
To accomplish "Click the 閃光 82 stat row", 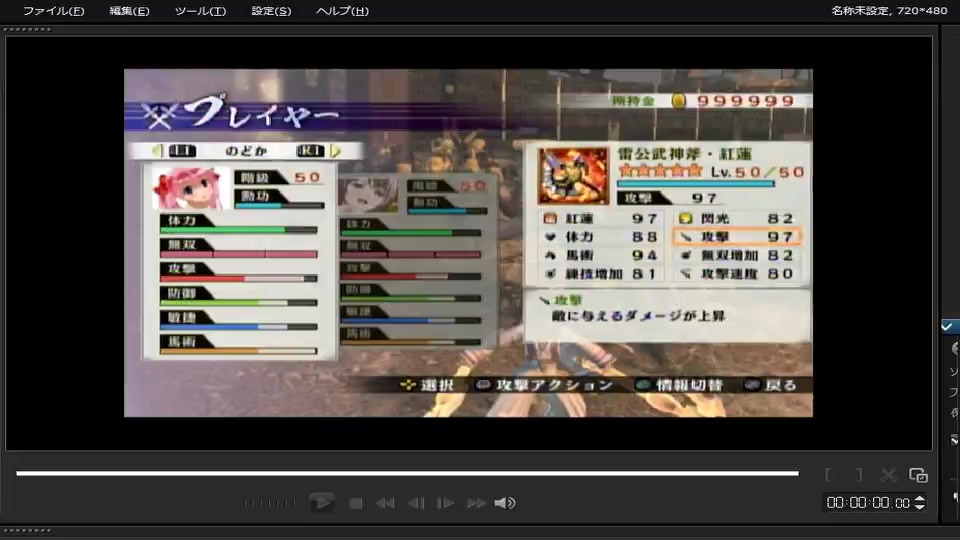I will click(x=737, y=219).
